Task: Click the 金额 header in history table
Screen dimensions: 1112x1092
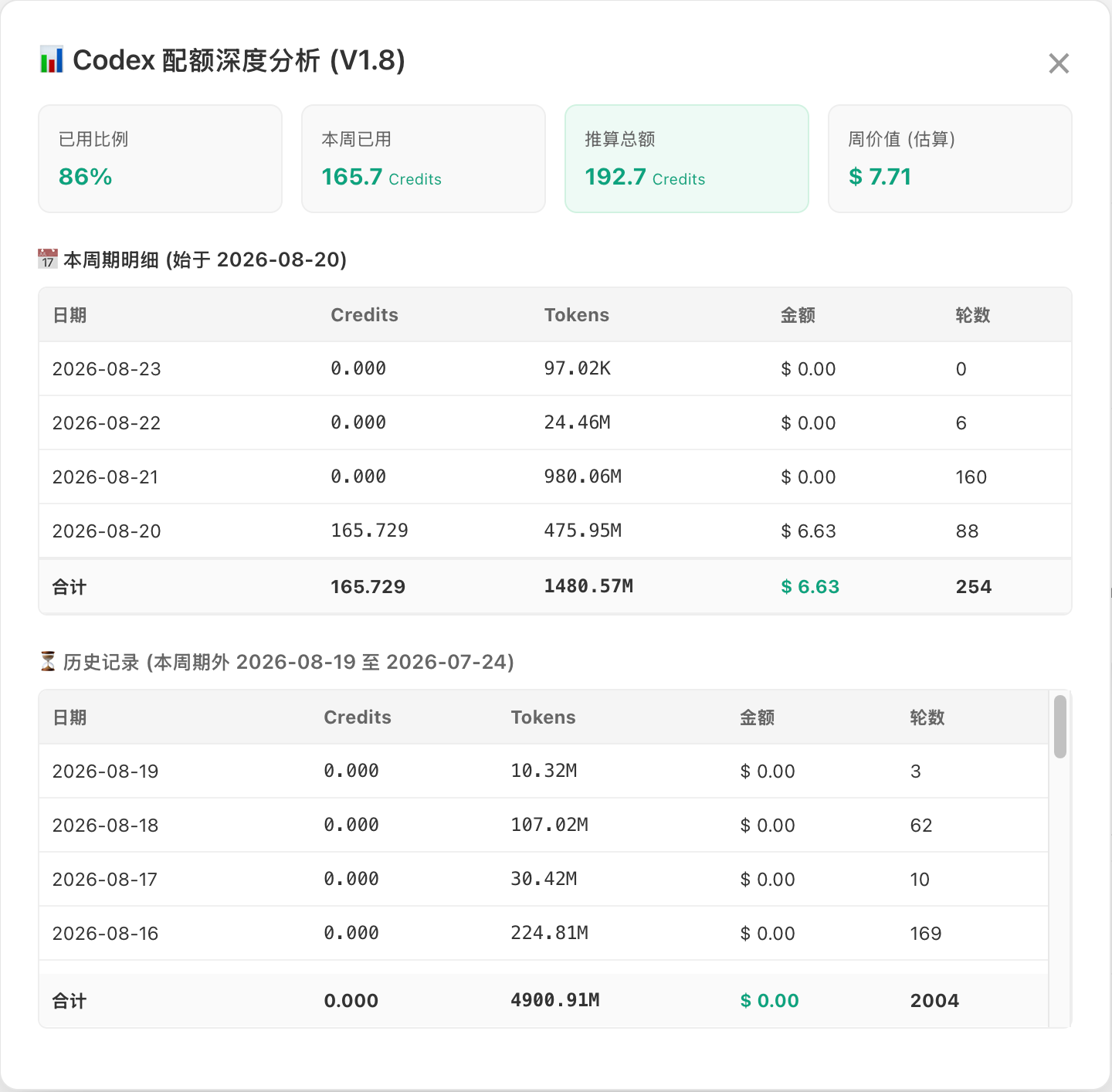Action: (757, 717)
